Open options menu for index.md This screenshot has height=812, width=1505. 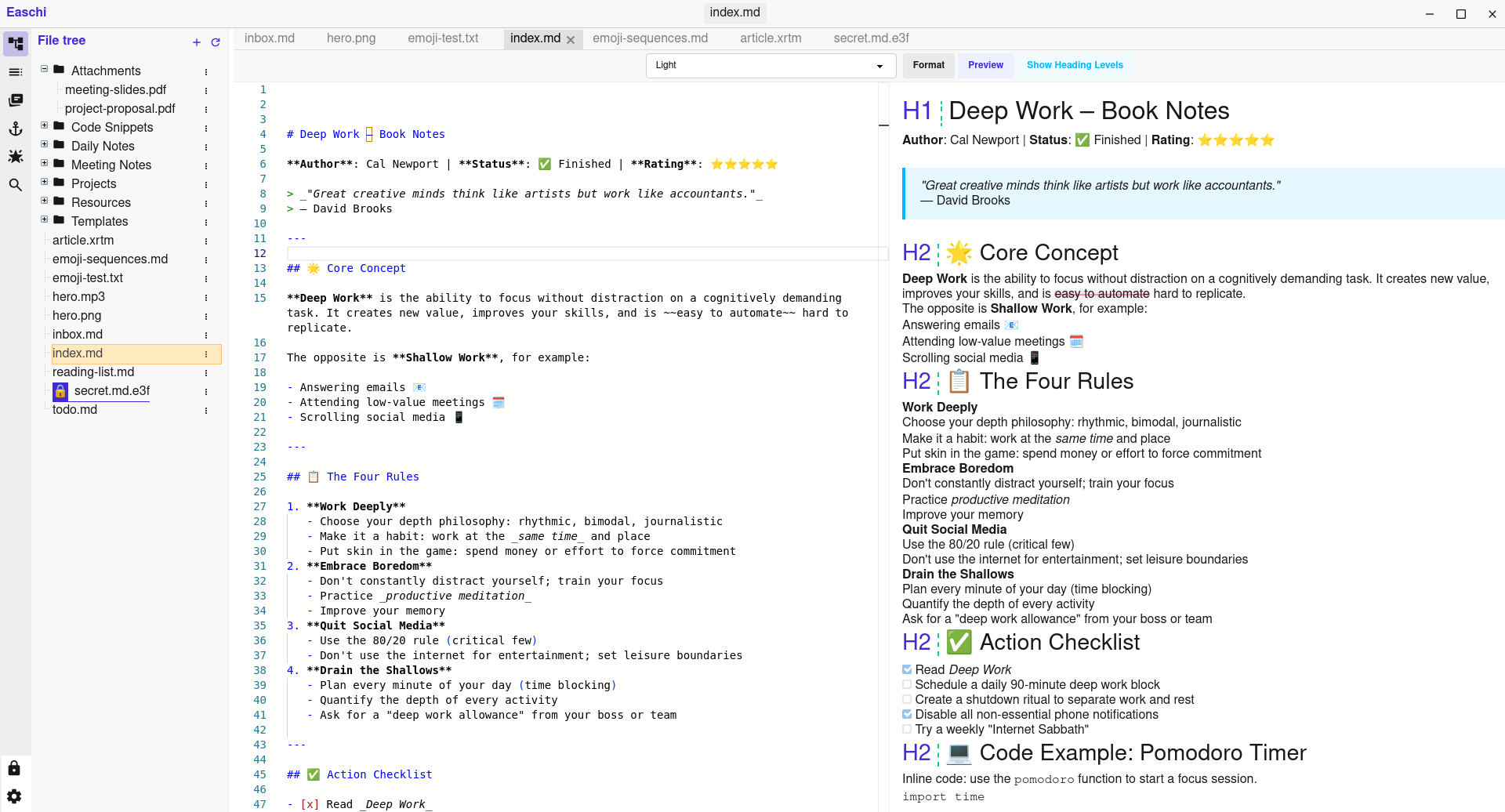coord(206,353)
